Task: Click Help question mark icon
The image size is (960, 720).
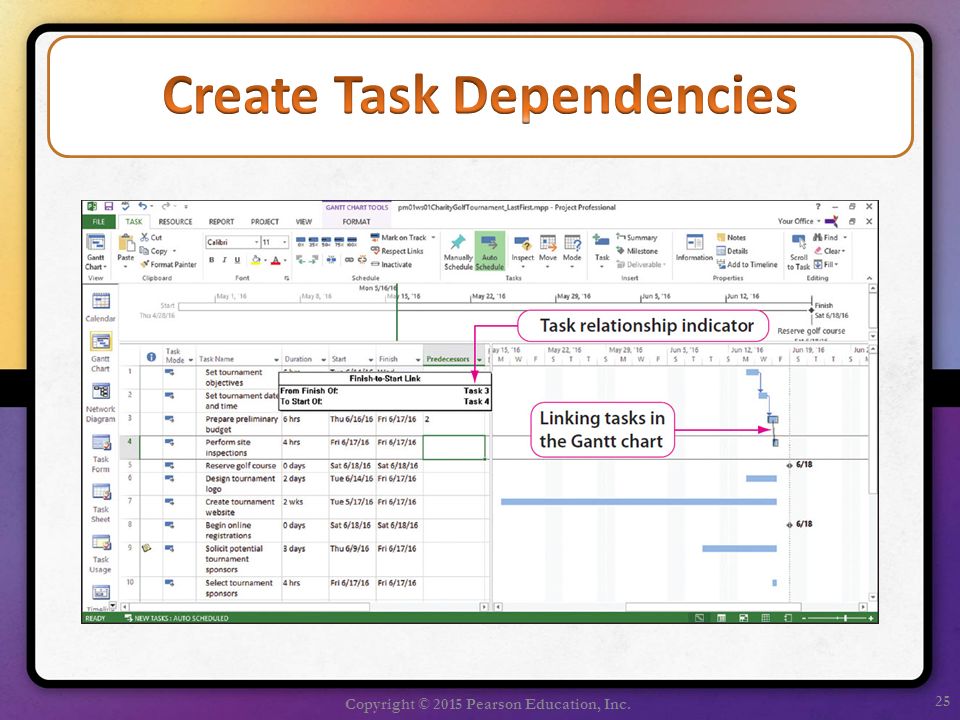Action: point(818,207)
